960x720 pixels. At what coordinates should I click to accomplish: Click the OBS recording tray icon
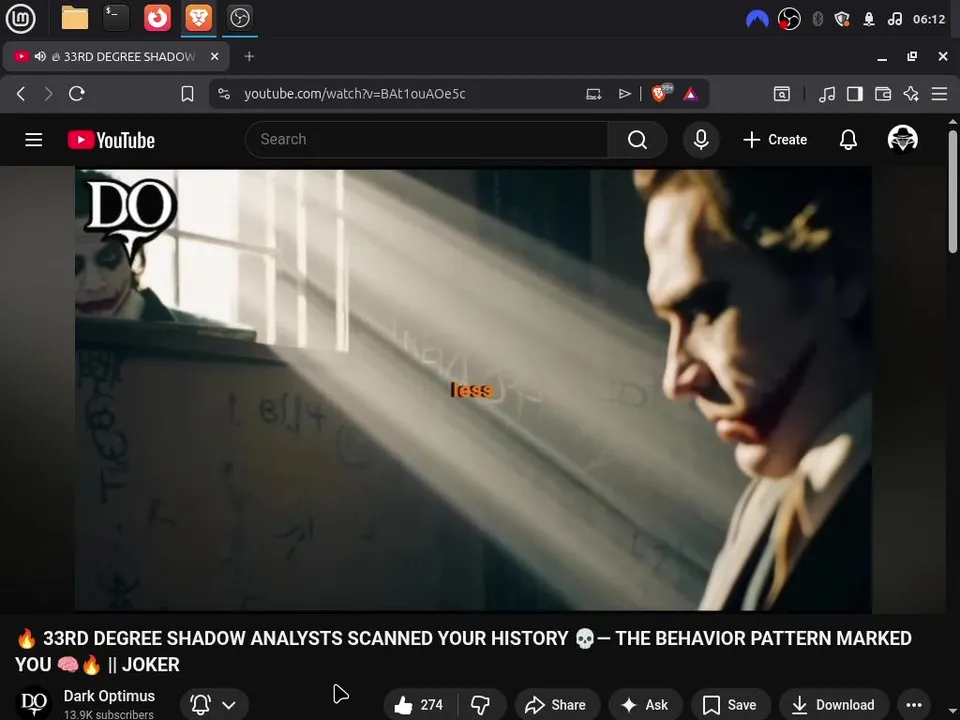[789, 20]
